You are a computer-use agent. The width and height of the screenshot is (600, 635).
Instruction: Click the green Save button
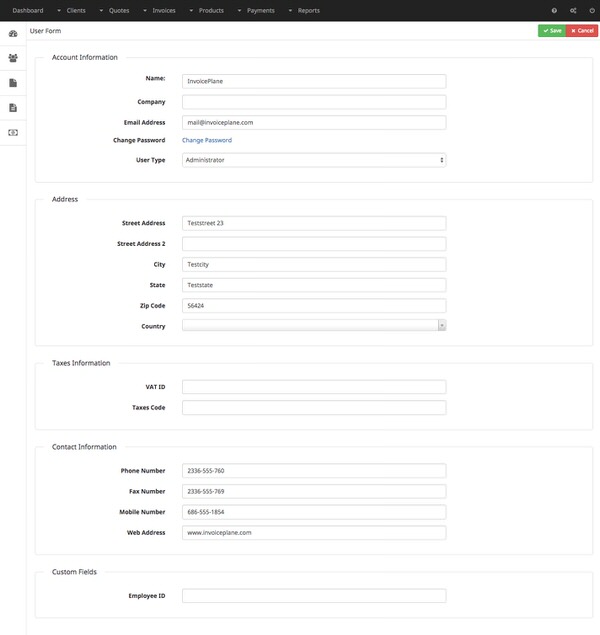[x=552, y=31]
